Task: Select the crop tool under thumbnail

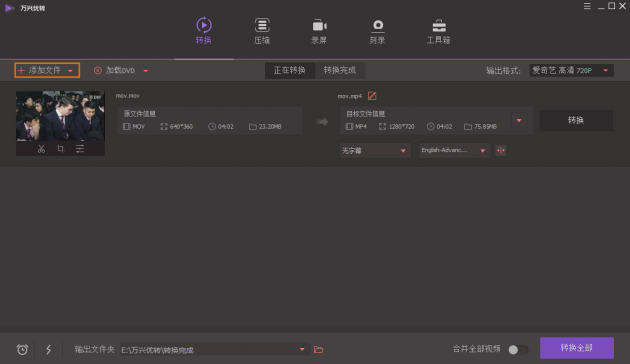Action: [61, 149]
